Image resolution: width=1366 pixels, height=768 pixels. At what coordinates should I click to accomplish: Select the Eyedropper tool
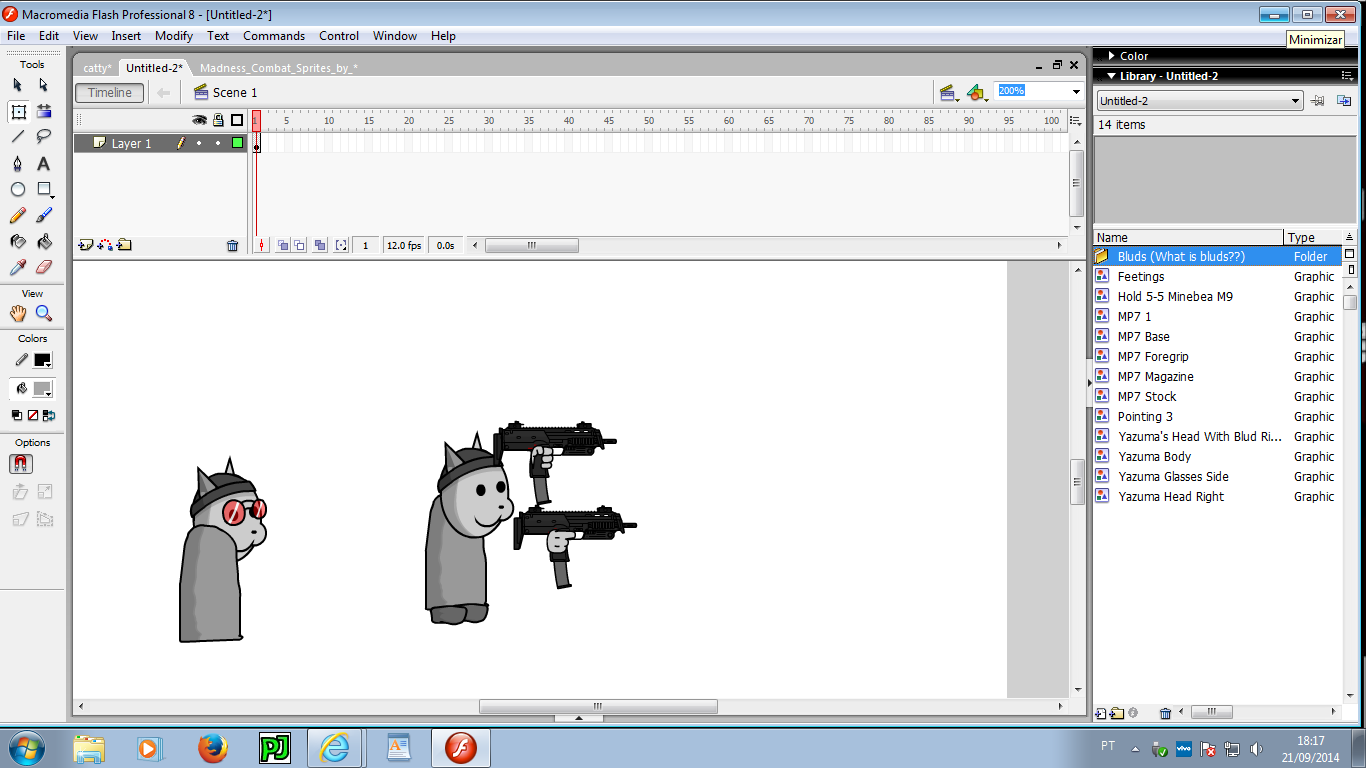18,267
